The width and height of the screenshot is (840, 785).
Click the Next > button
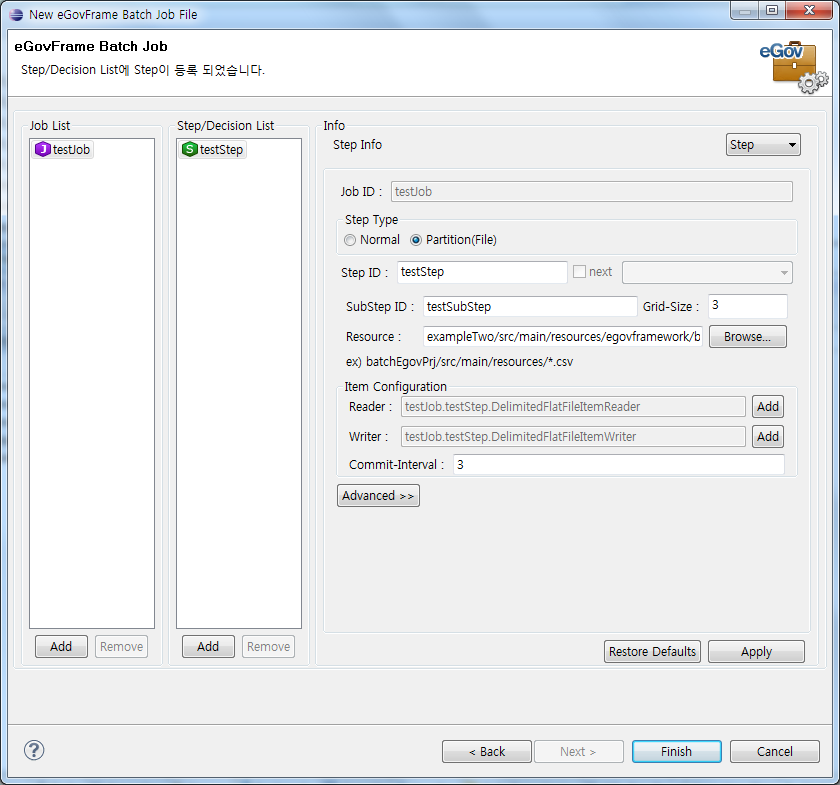pyautogui.click(x=579, y=751)
